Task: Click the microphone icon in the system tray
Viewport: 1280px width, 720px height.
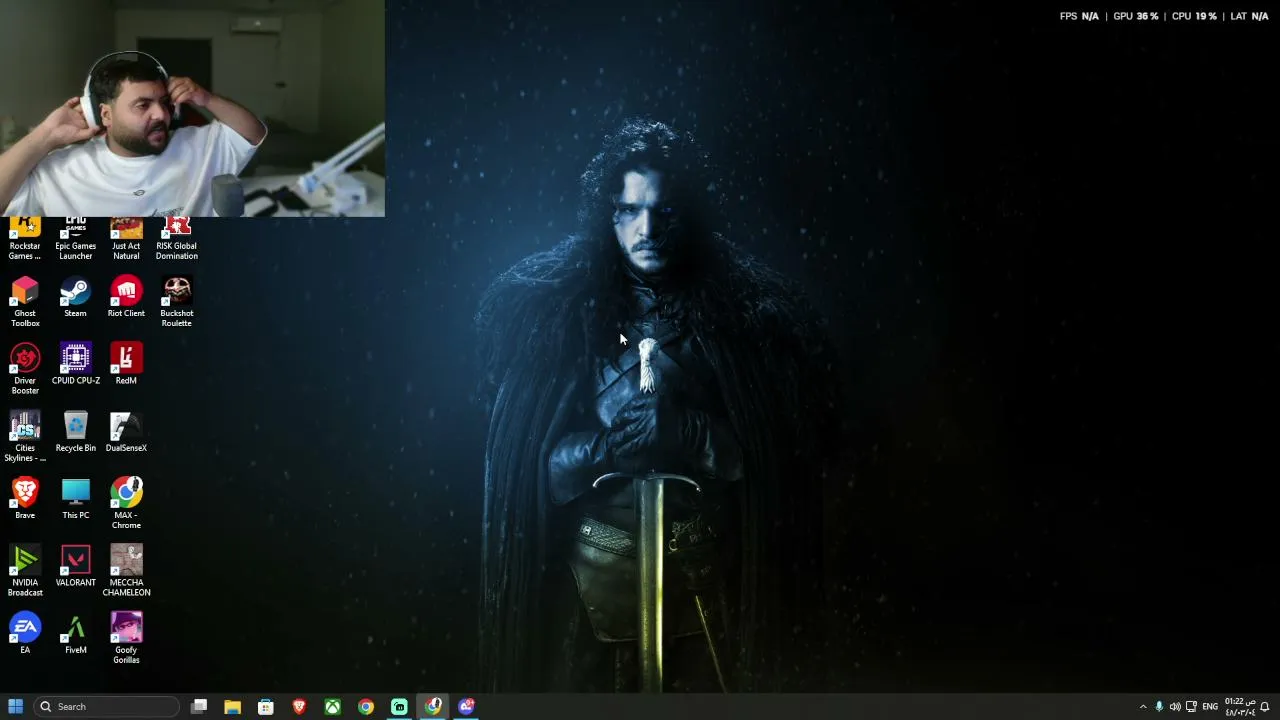Action: [1159, 707]
